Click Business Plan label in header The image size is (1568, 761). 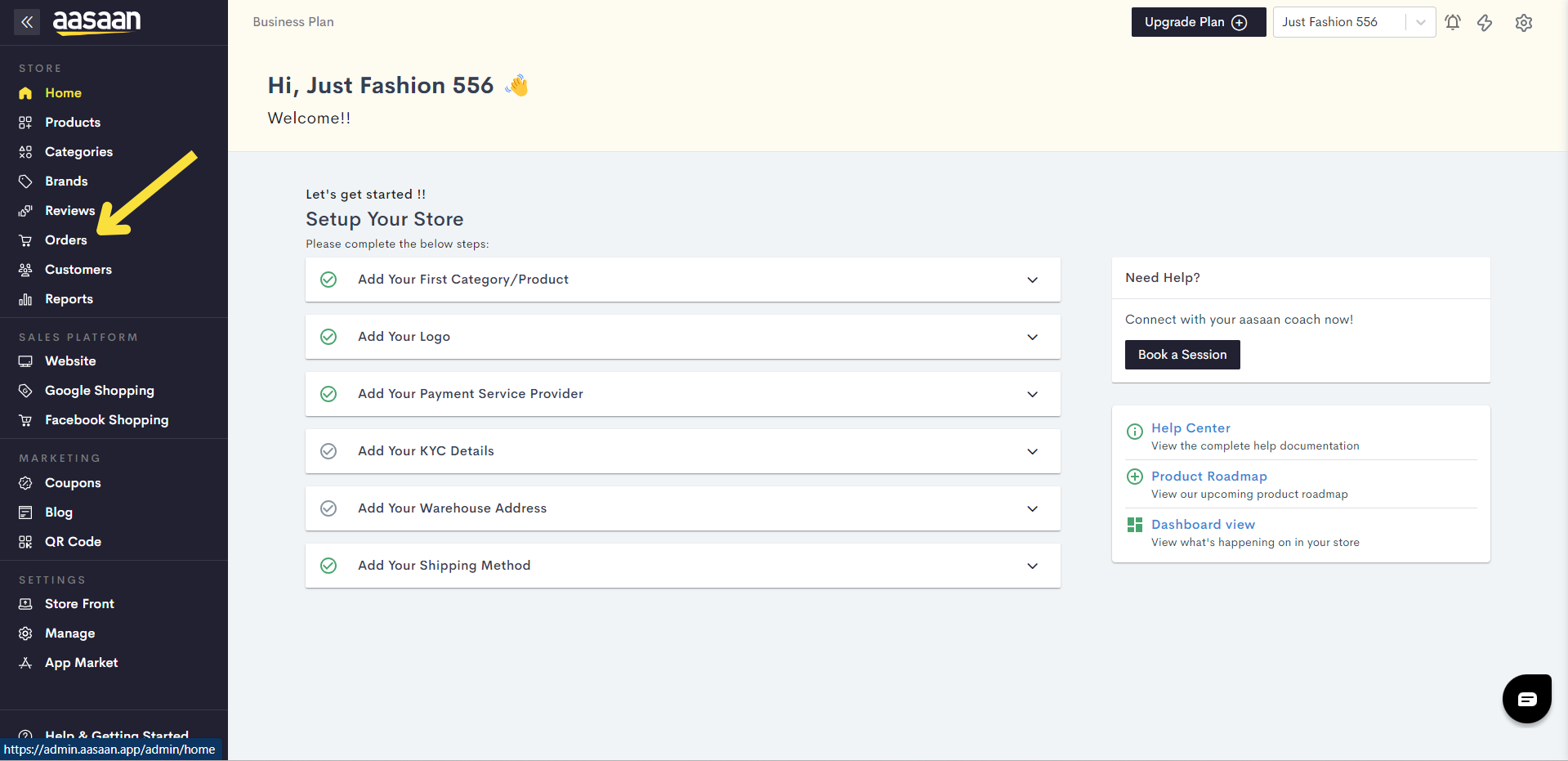coord(293,22)
